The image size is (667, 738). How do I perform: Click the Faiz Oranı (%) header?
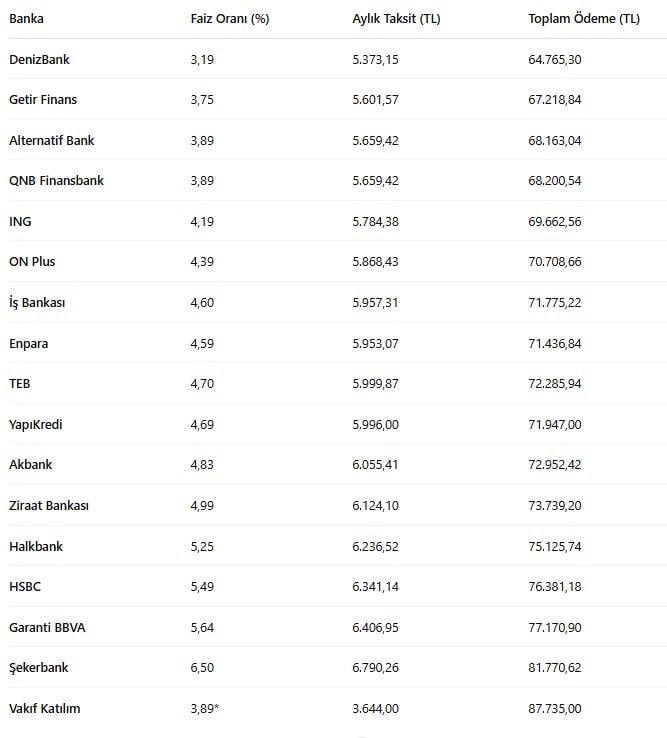pos(230,19)
